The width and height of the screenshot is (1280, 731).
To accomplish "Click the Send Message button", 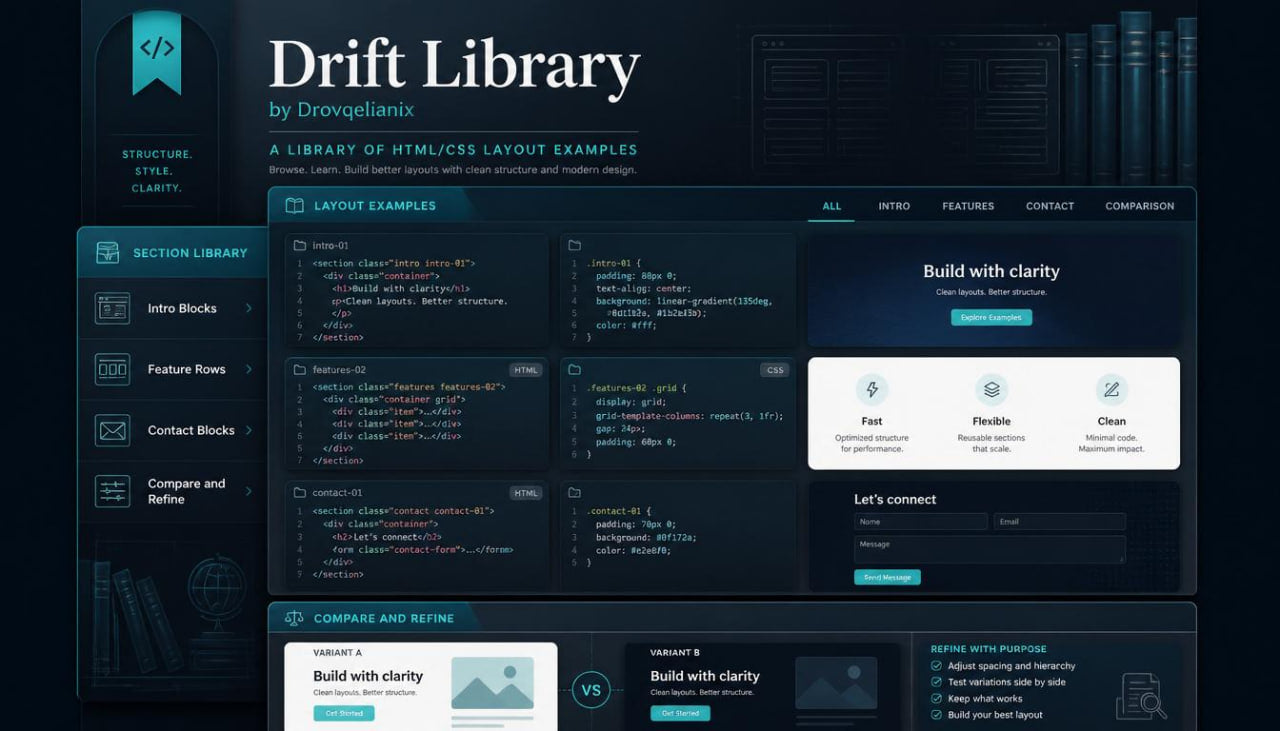I will point(887,577).
